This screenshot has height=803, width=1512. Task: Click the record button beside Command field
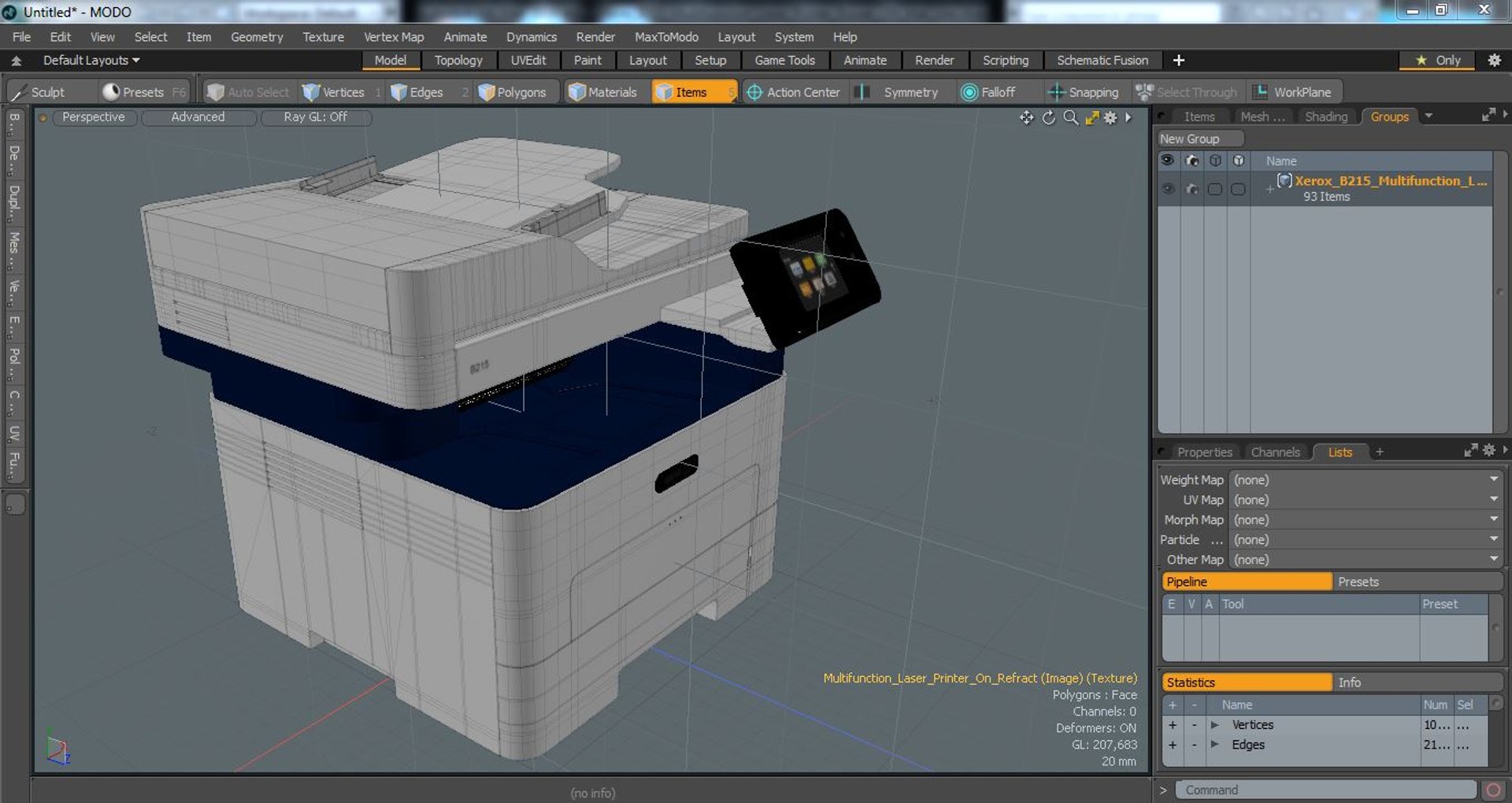[1492, 790]
